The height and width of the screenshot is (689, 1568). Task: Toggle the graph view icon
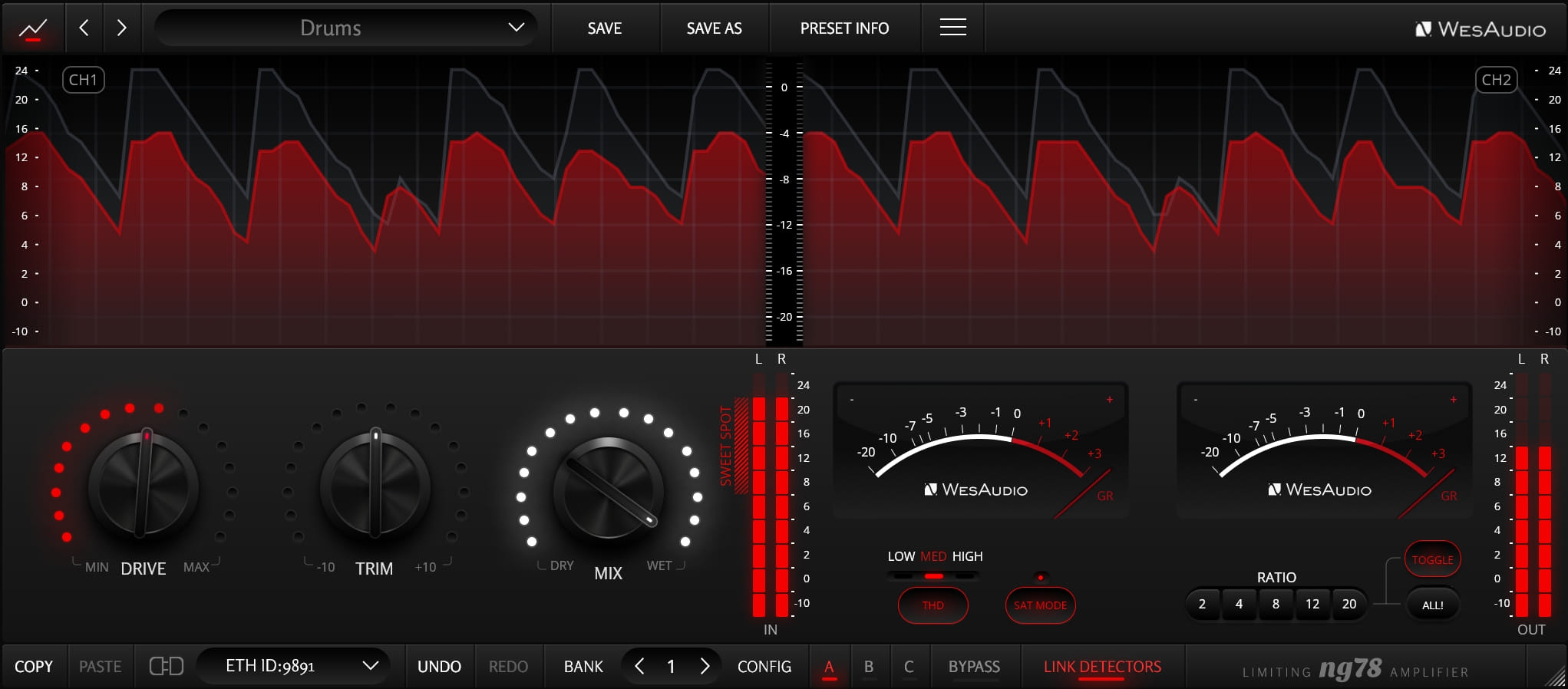pos(32,28)
